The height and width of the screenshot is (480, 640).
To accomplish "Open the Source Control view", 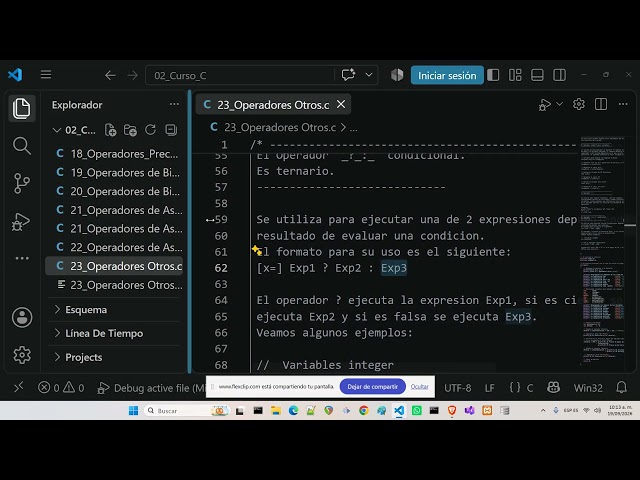I will click(x=22, y=183).
